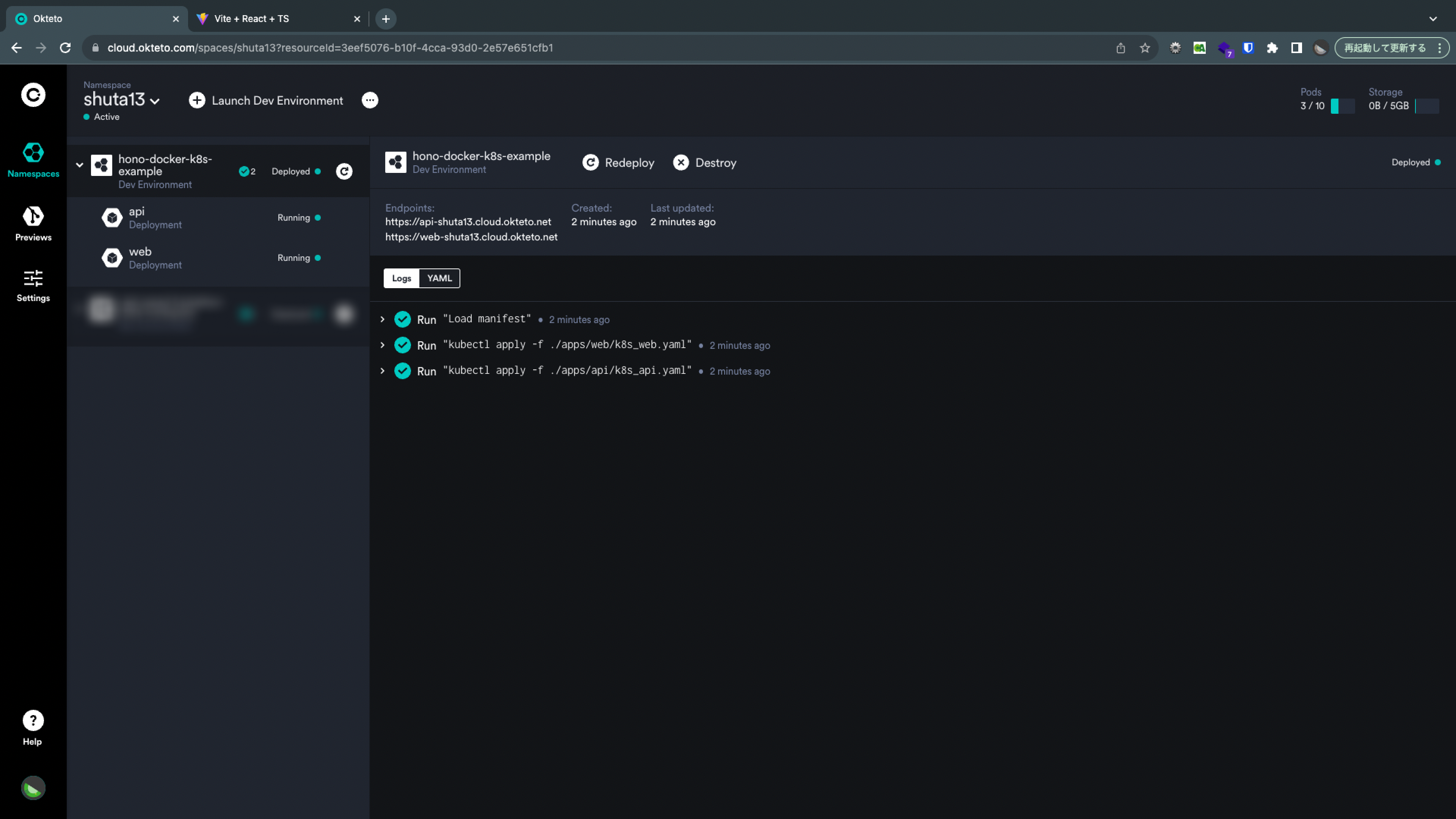Open the web-shuta13 endpoint link

[471, 237]
